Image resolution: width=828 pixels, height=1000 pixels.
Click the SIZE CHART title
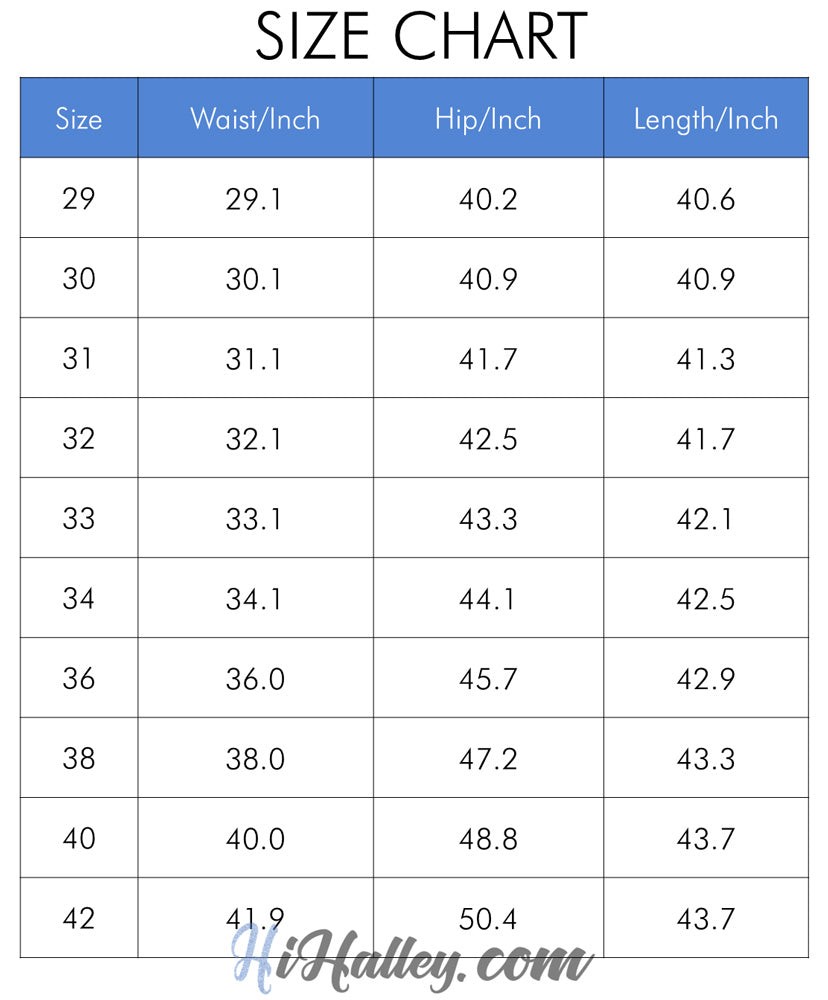[421, 36]
